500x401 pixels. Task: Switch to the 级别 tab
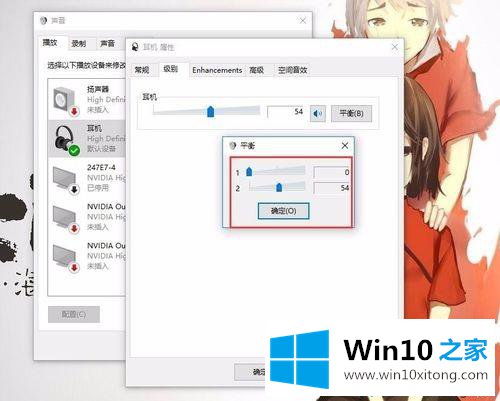(x=170, y=69)
